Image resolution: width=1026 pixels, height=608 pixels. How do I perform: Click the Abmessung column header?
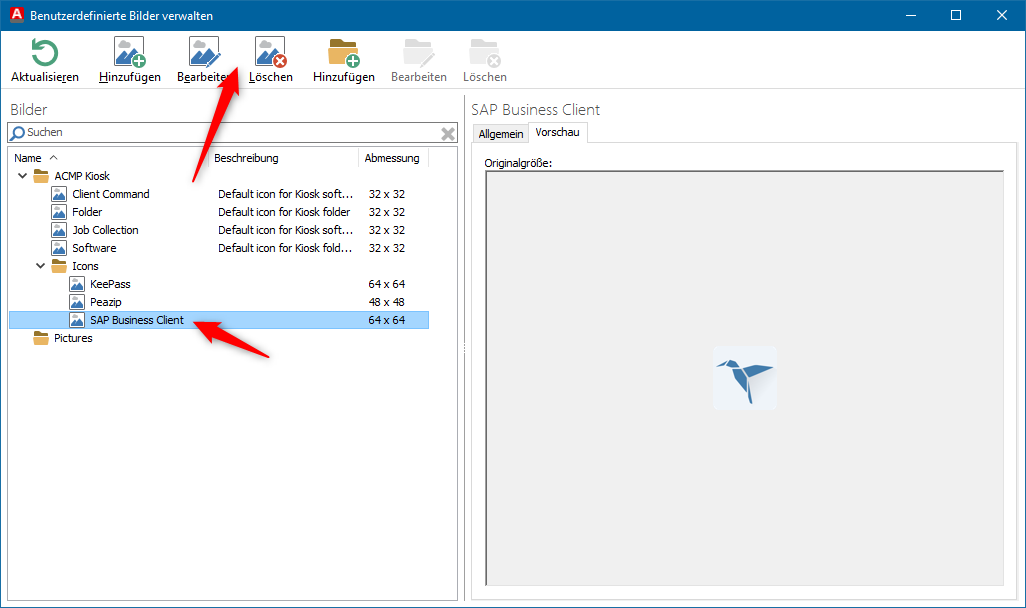392,158
